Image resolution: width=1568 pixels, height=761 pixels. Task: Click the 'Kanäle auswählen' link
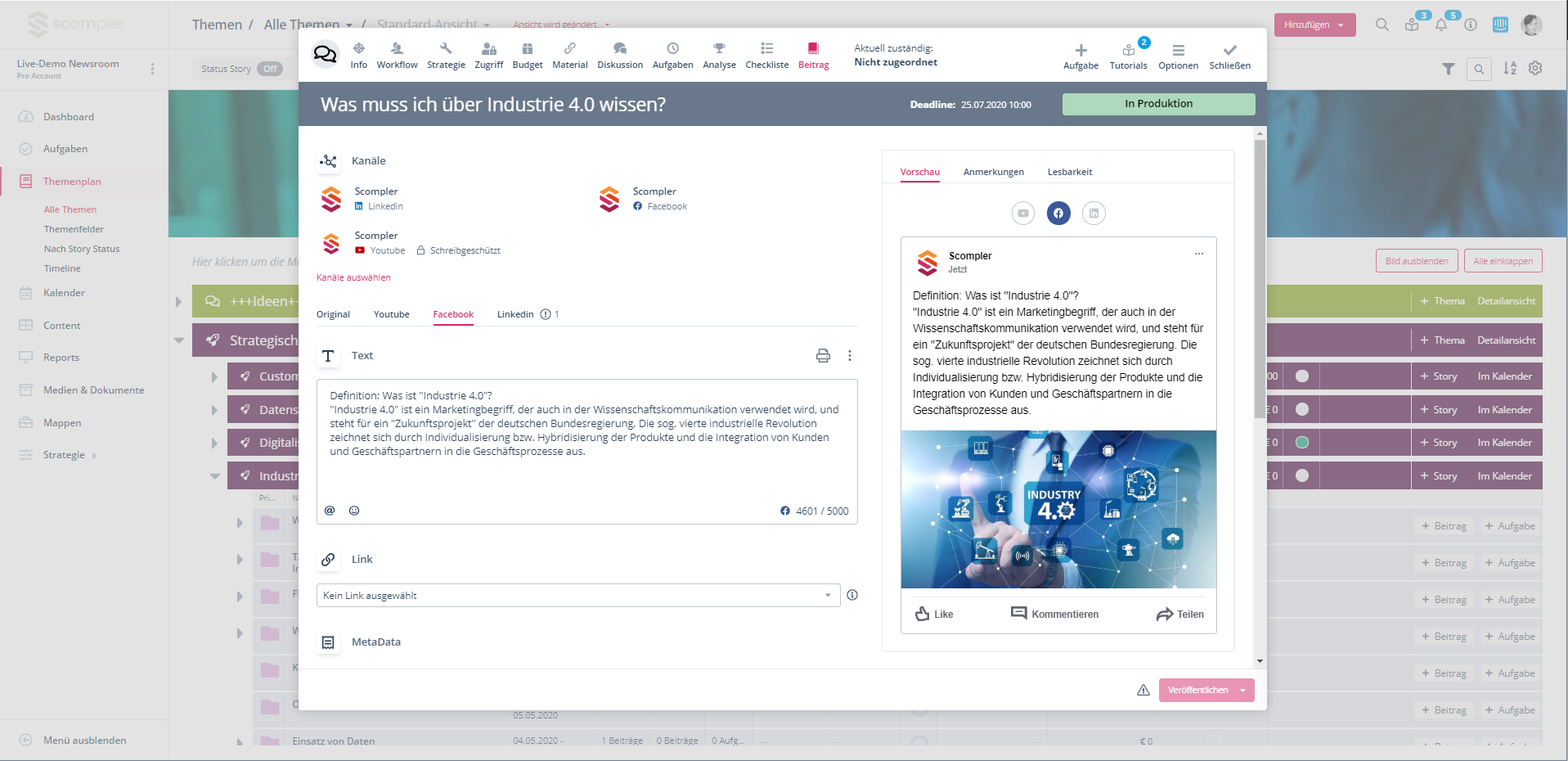pyautogui.click(x=353, y=278)
